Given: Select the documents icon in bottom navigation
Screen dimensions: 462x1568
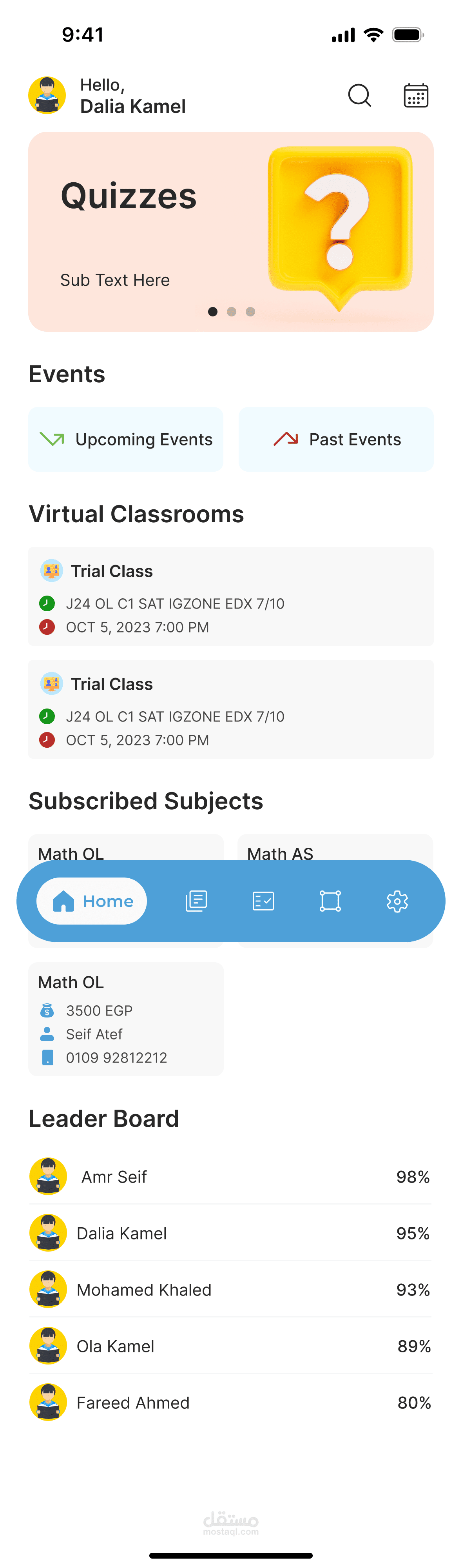Looking at the screenshot, I should coord(196,901).
